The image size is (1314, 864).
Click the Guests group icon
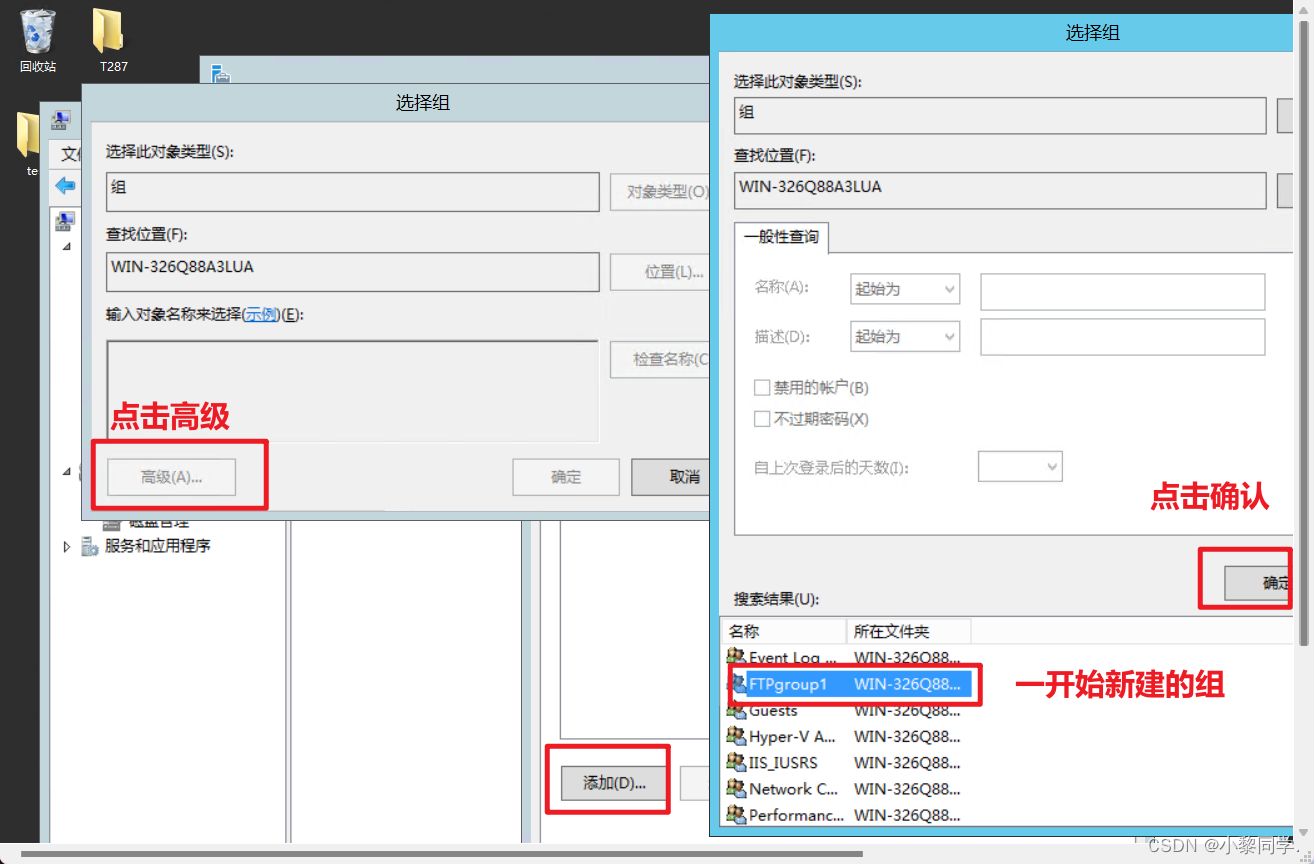tap(737, 710)
